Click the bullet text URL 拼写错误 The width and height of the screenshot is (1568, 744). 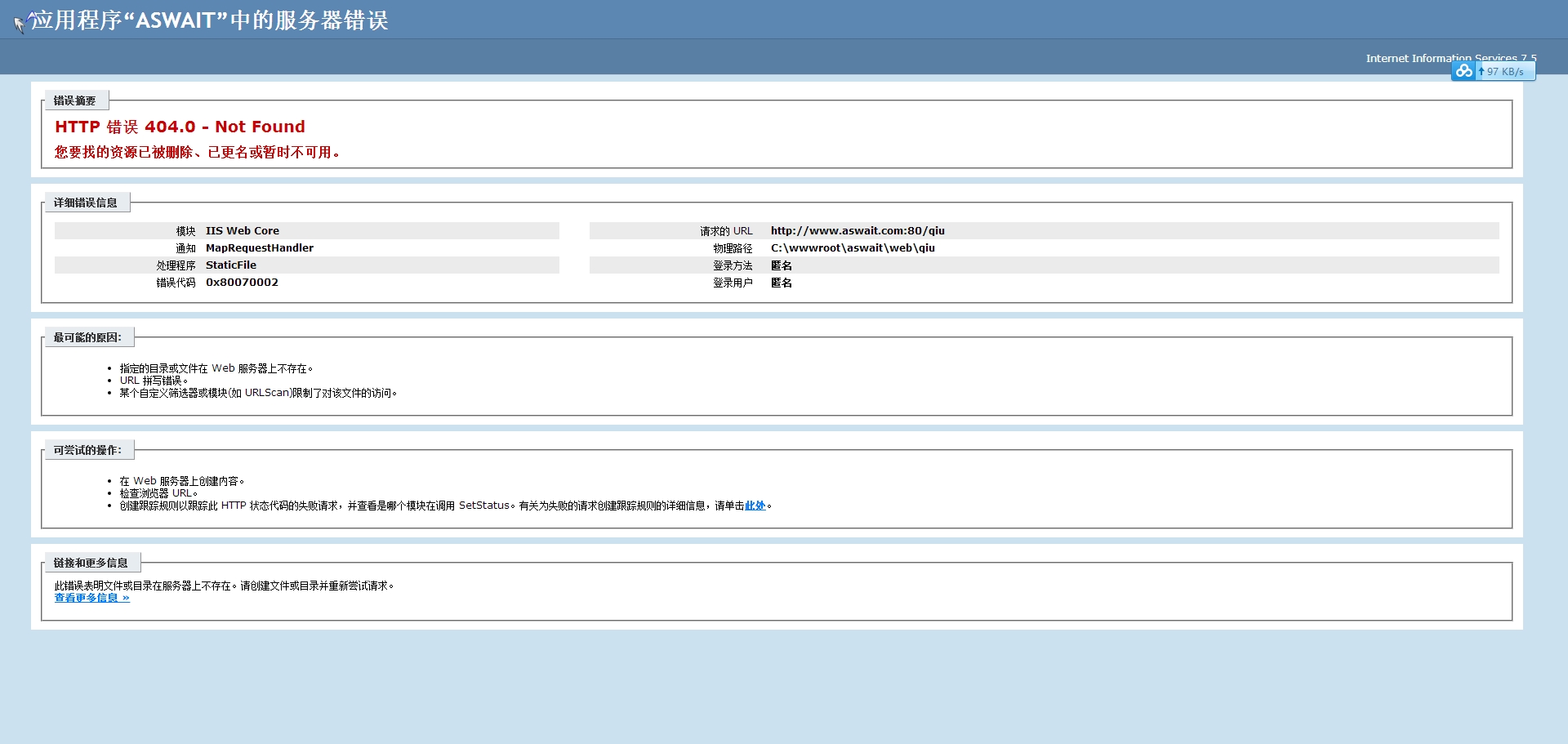point(154,381)
